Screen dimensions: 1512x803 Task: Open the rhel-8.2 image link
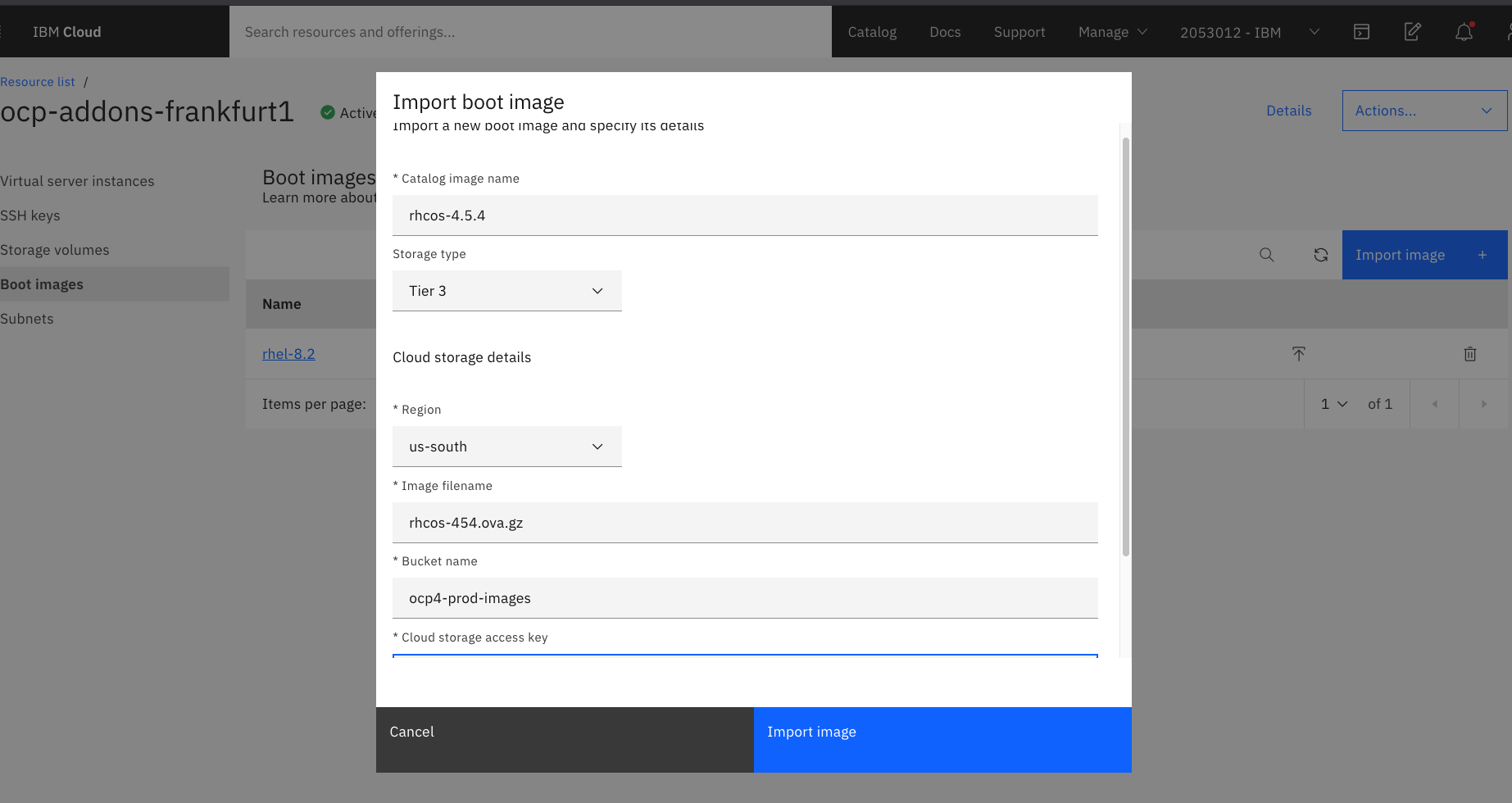(x=288, y=354)
